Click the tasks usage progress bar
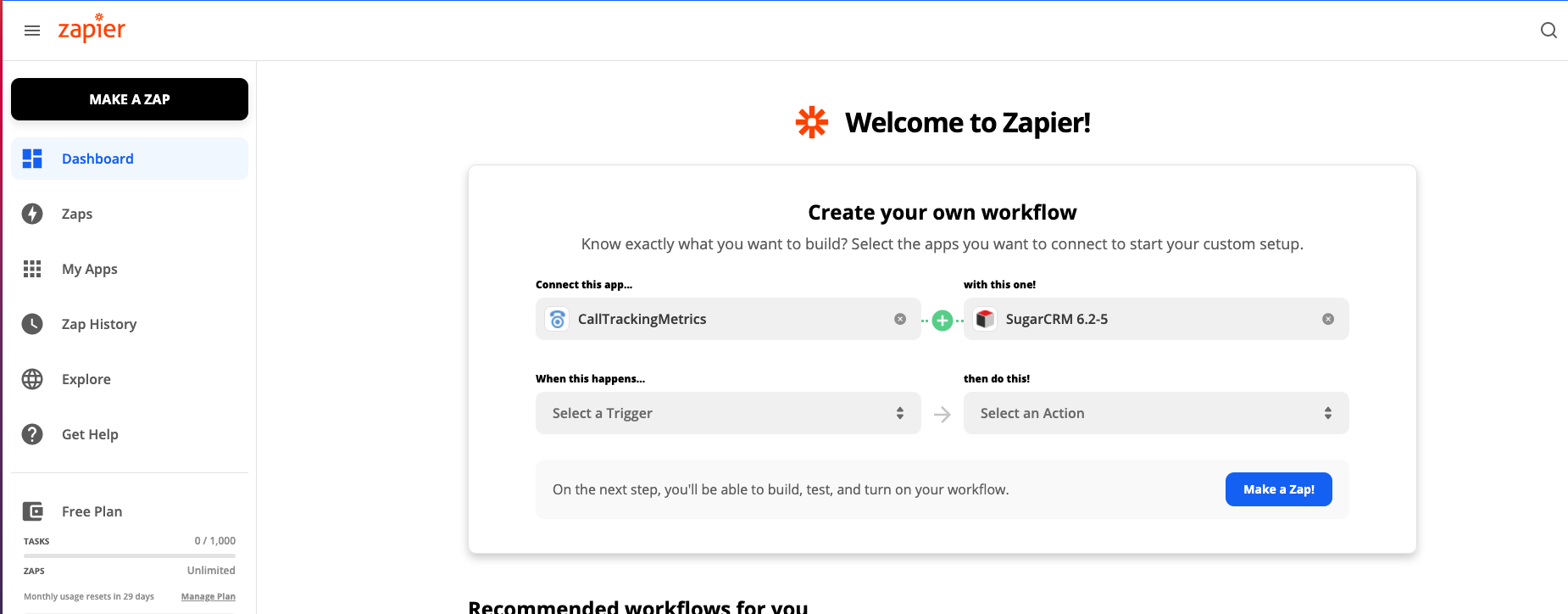 pos(130,555)
